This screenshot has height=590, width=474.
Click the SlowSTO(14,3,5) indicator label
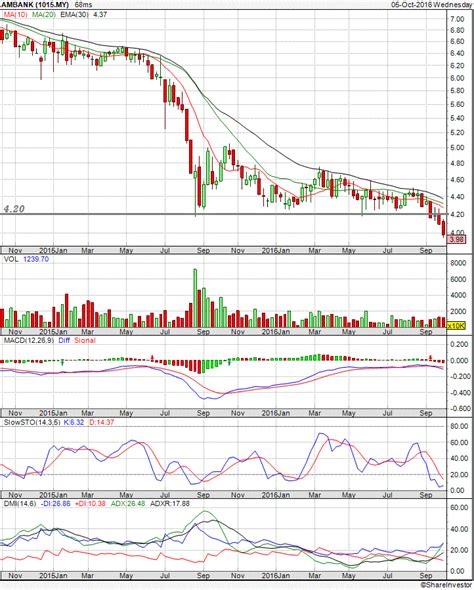[x=32, y=422]
